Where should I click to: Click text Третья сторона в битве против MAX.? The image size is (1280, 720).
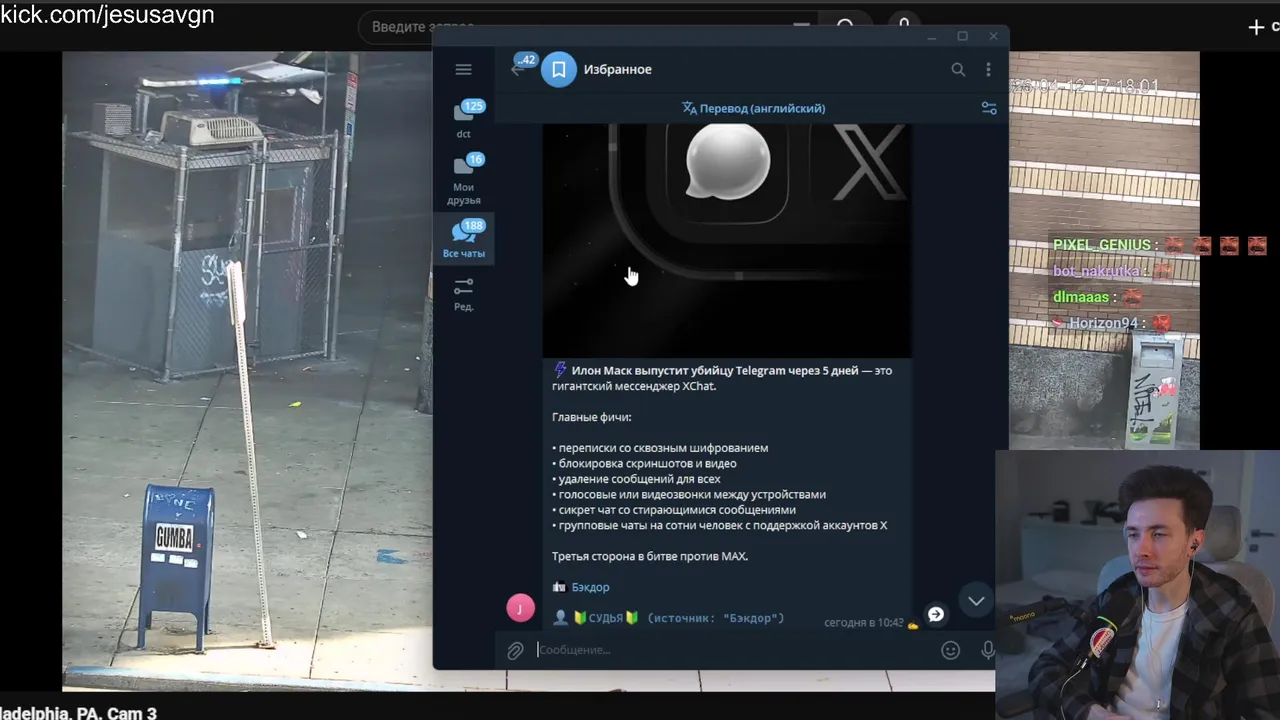point(650,556)
